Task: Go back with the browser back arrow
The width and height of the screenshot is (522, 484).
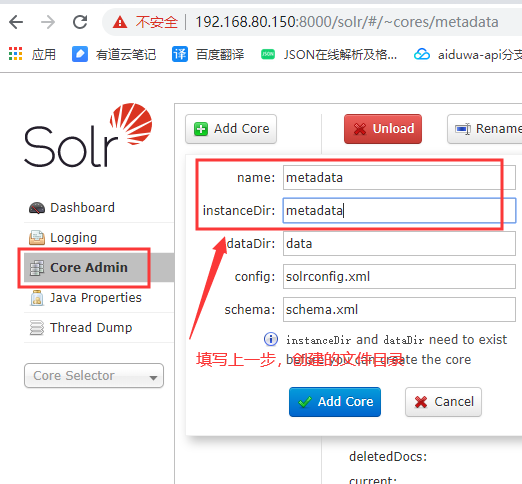Action: point(16,22)
